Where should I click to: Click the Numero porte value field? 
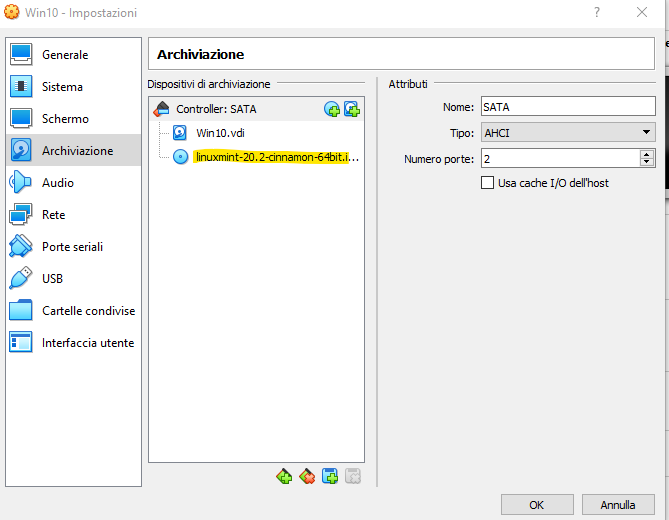click(561, 159)
